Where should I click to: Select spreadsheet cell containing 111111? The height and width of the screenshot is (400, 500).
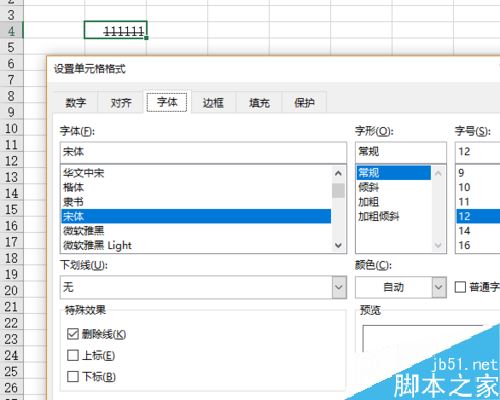(115, 30)
